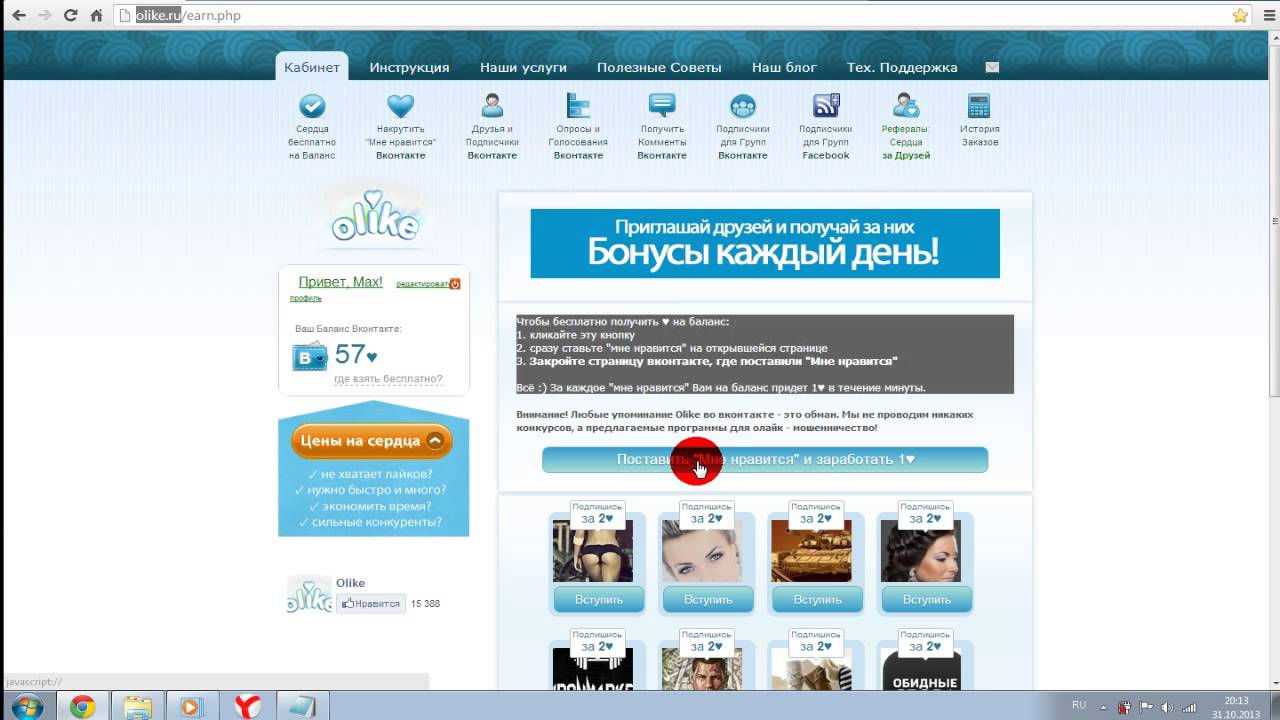
Task: Open the first group photo thumbnail
Action: coord(593,551)
